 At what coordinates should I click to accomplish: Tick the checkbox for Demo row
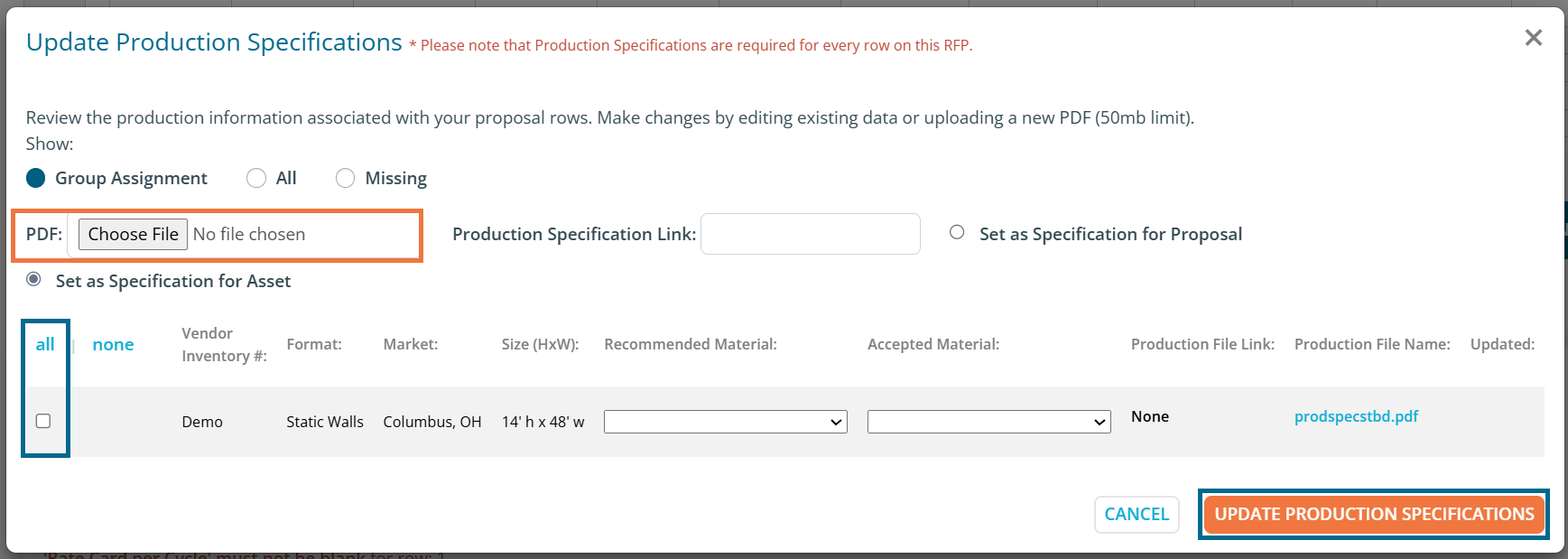pos(43,421)
